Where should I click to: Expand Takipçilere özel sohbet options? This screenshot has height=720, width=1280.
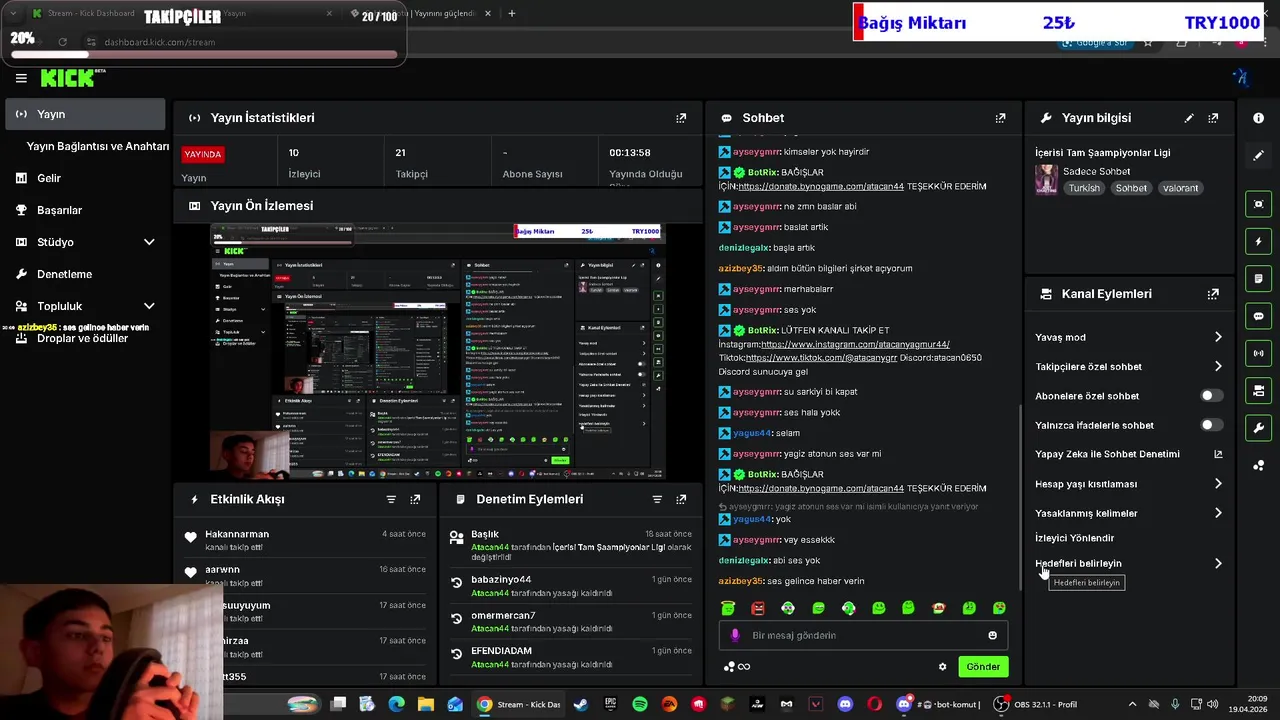coord(1218,366)
